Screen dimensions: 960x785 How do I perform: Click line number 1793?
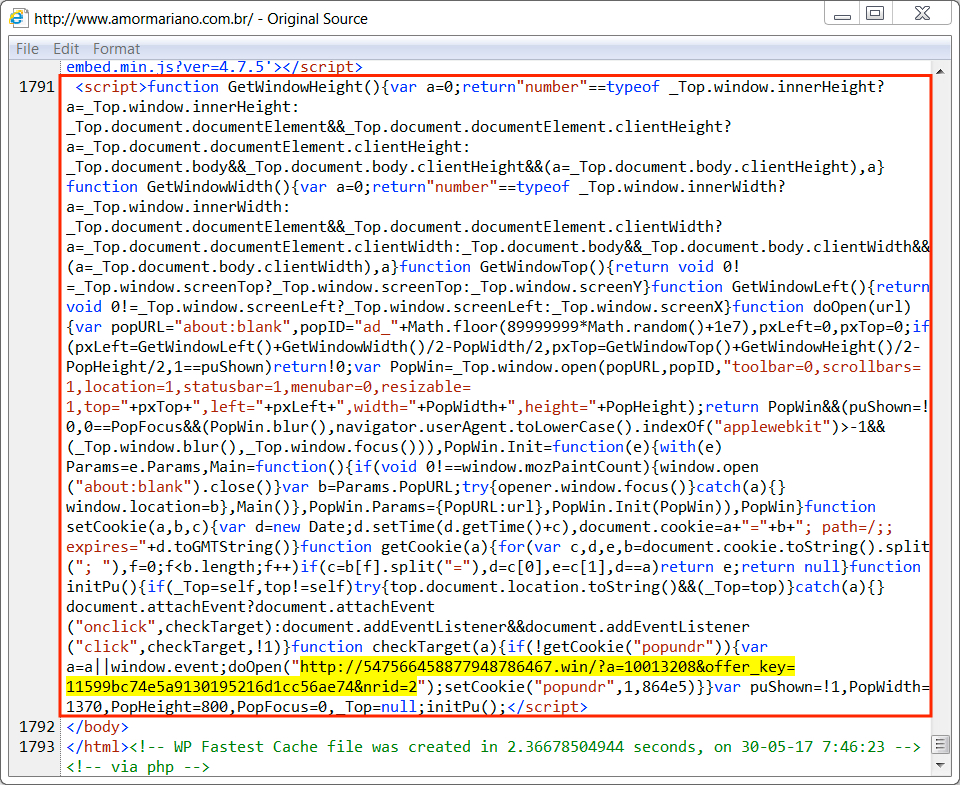coord(37,747)
